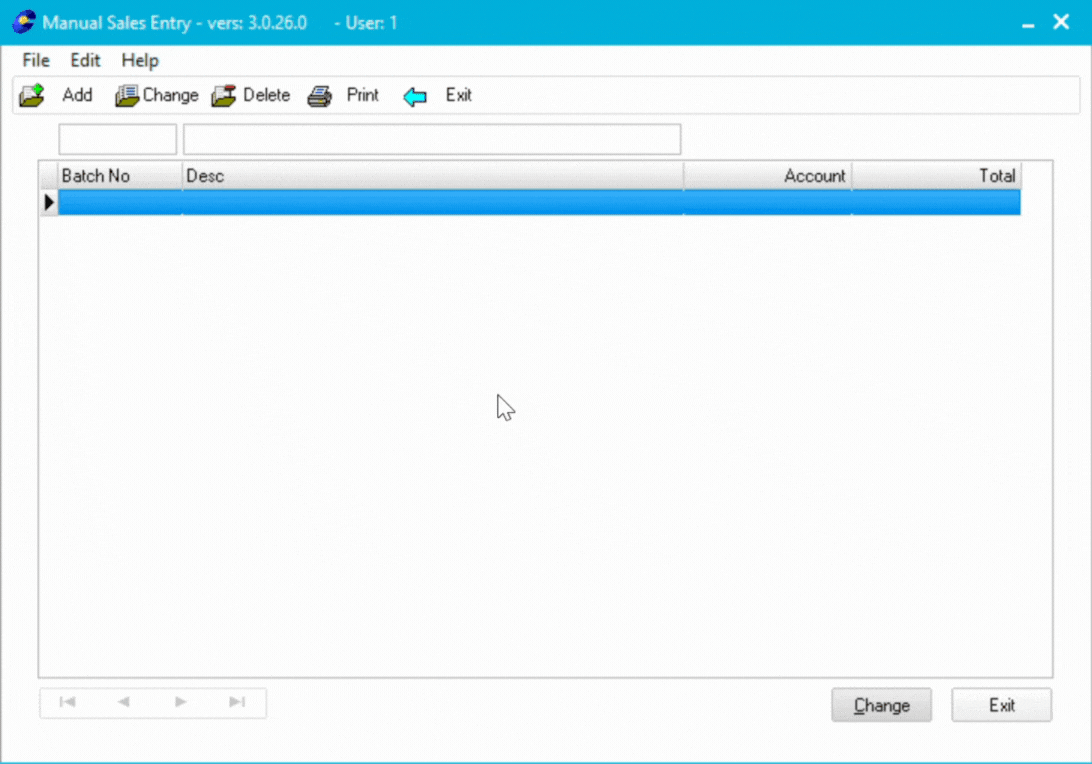Image resolution: width=1092 pixels, height=764 pixels.
Task: Click the Change record toolbar icon
Action: click(126, 96)
